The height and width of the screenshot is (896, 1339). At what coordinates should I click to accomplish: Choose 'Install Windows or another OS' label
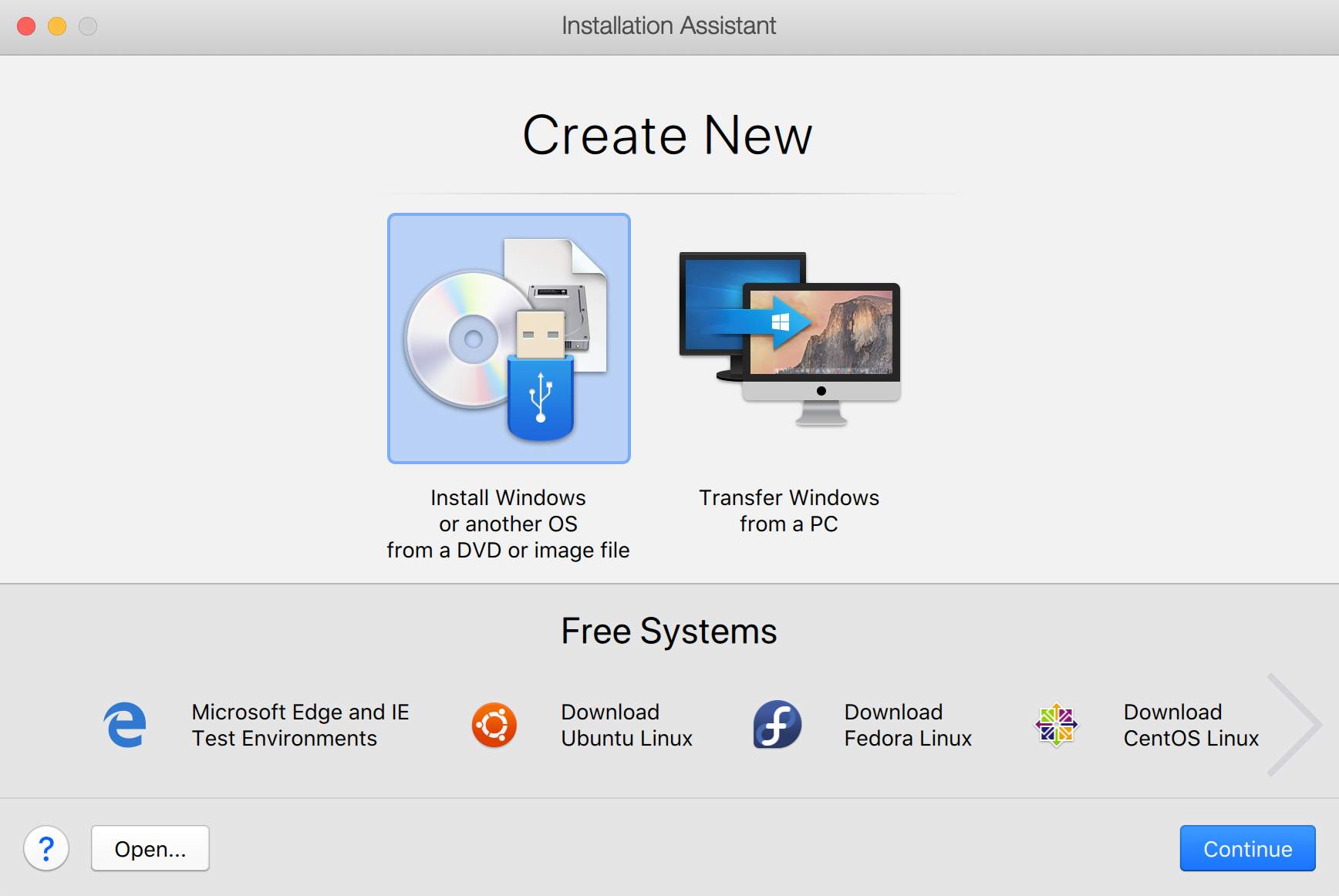(508, 524)
